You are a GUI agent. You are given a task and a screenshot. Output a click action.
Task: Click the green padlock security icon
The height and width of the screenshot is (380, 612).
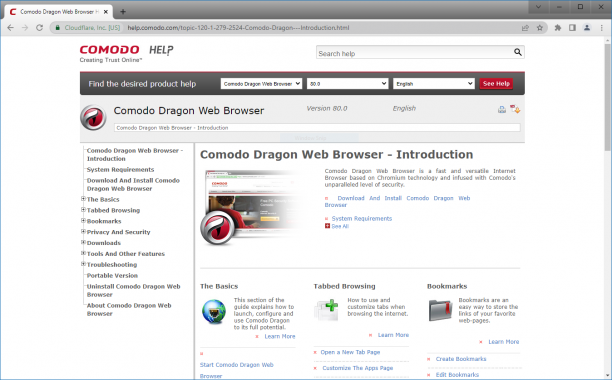pyautogui.click(x=58, y=28)
